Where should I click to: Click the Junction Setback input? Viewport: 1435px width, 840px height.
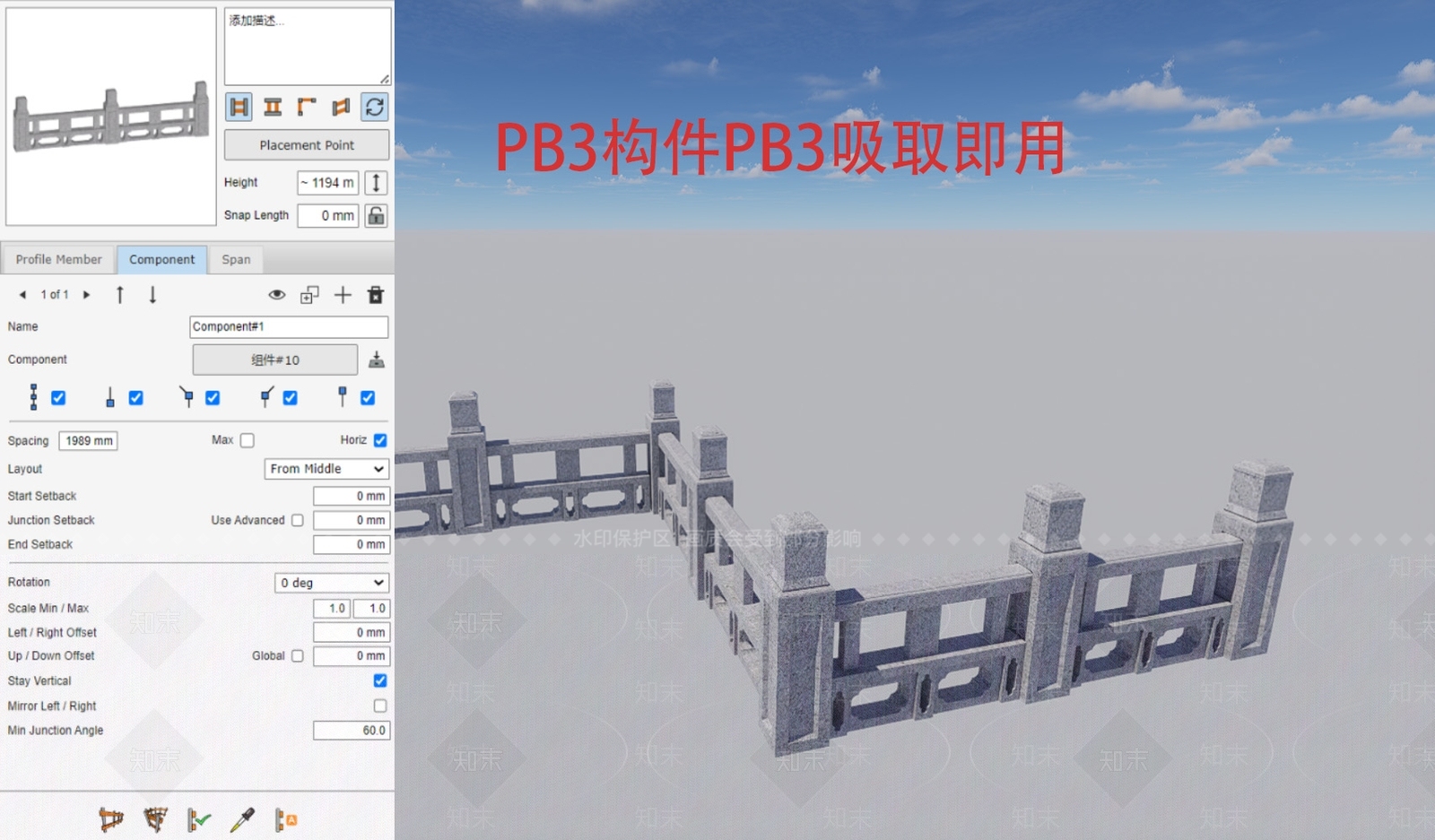click(352, 520)
